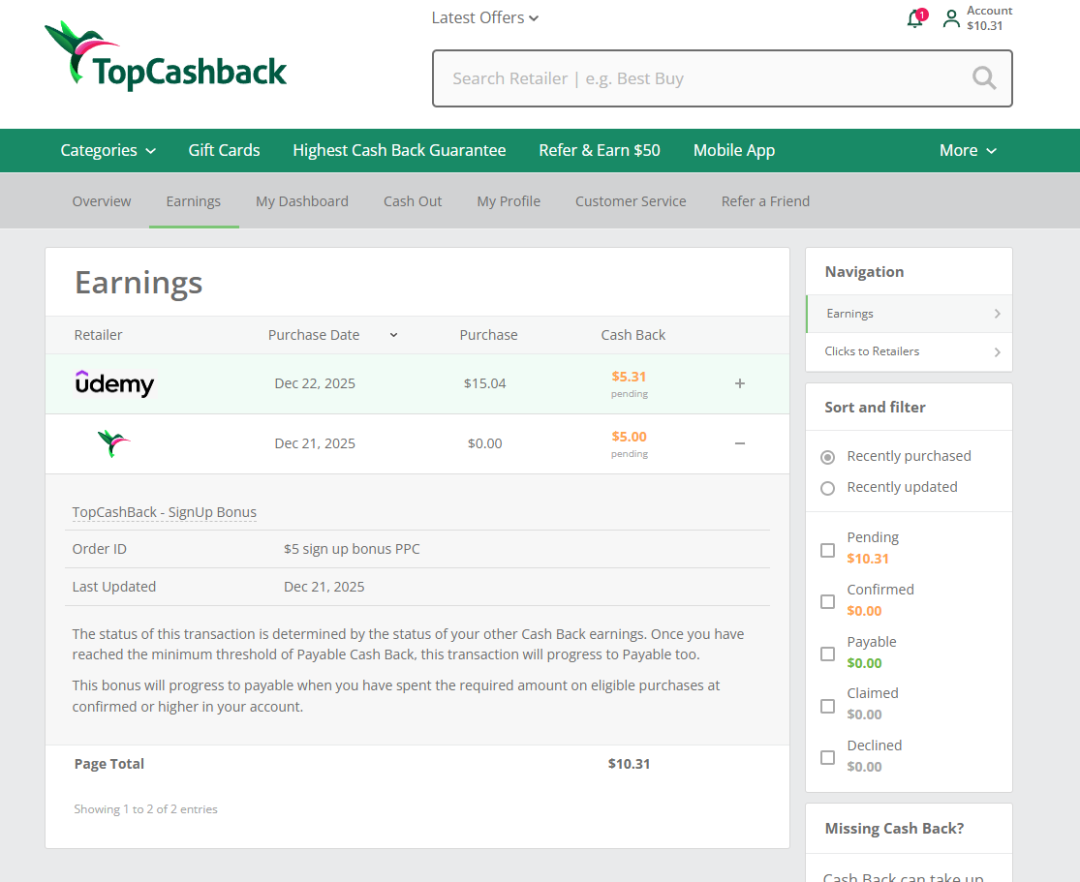Click the hummingbird logo in the signup bonus row
Screen dimensions: 1080x882
point(114,443)
